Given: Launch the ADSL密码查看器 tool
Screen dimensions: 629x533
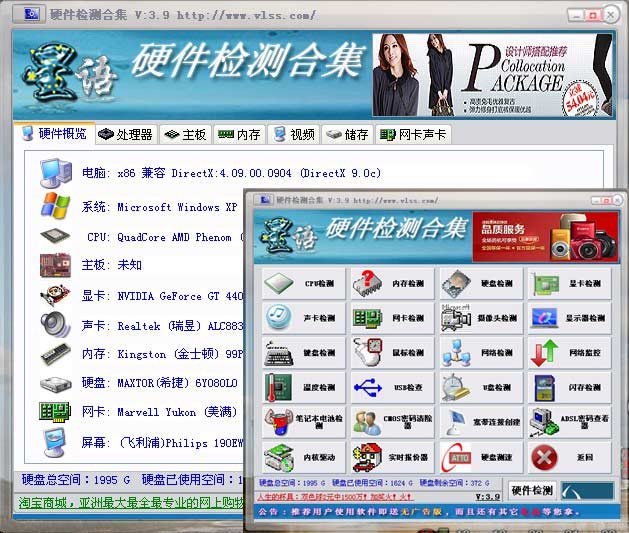Looking at the screenshot, I should coord(570,422).
